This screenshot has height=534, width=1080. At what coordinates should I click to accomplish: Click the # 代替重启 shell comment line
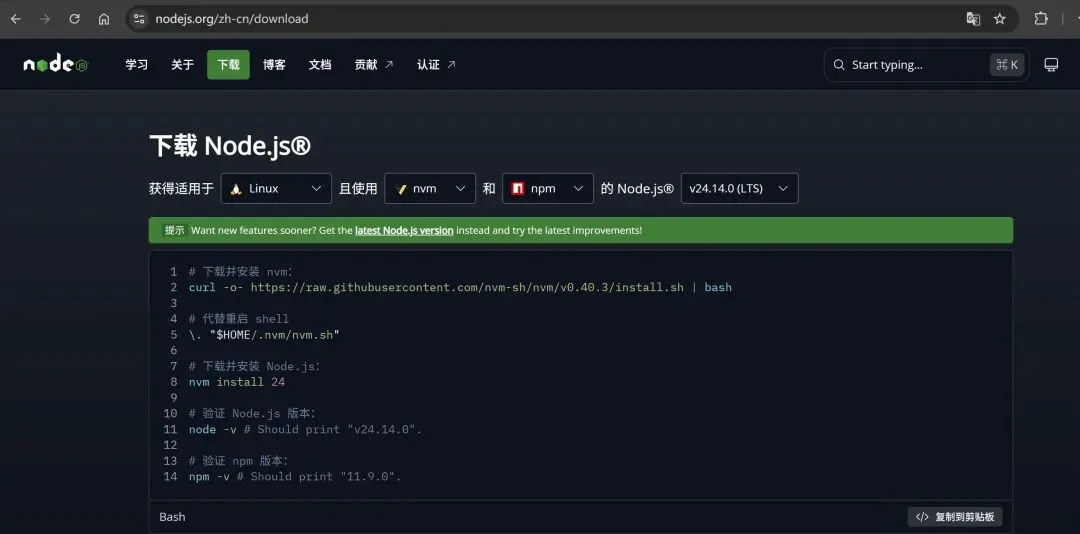click(x=239, y=319)
